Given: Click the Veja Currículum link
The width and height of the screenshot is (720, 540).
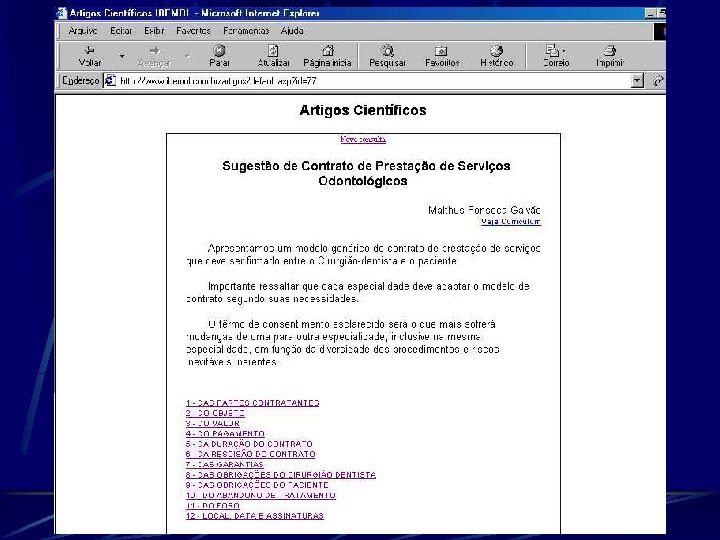Looking at the screenshot, I should coord(511,221).
